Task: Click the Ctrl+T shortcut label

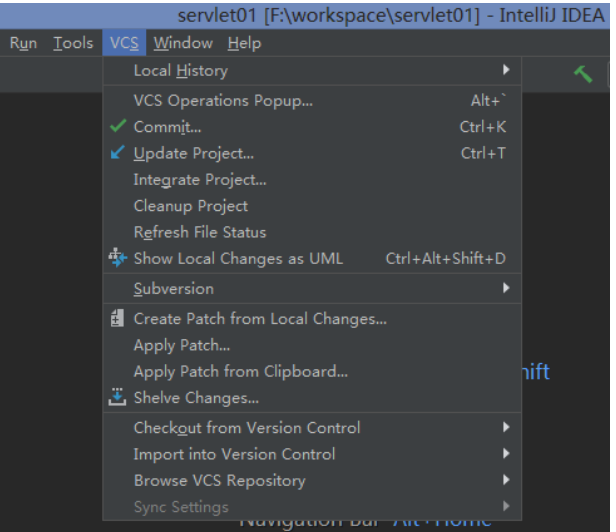Action: (483, 153)
